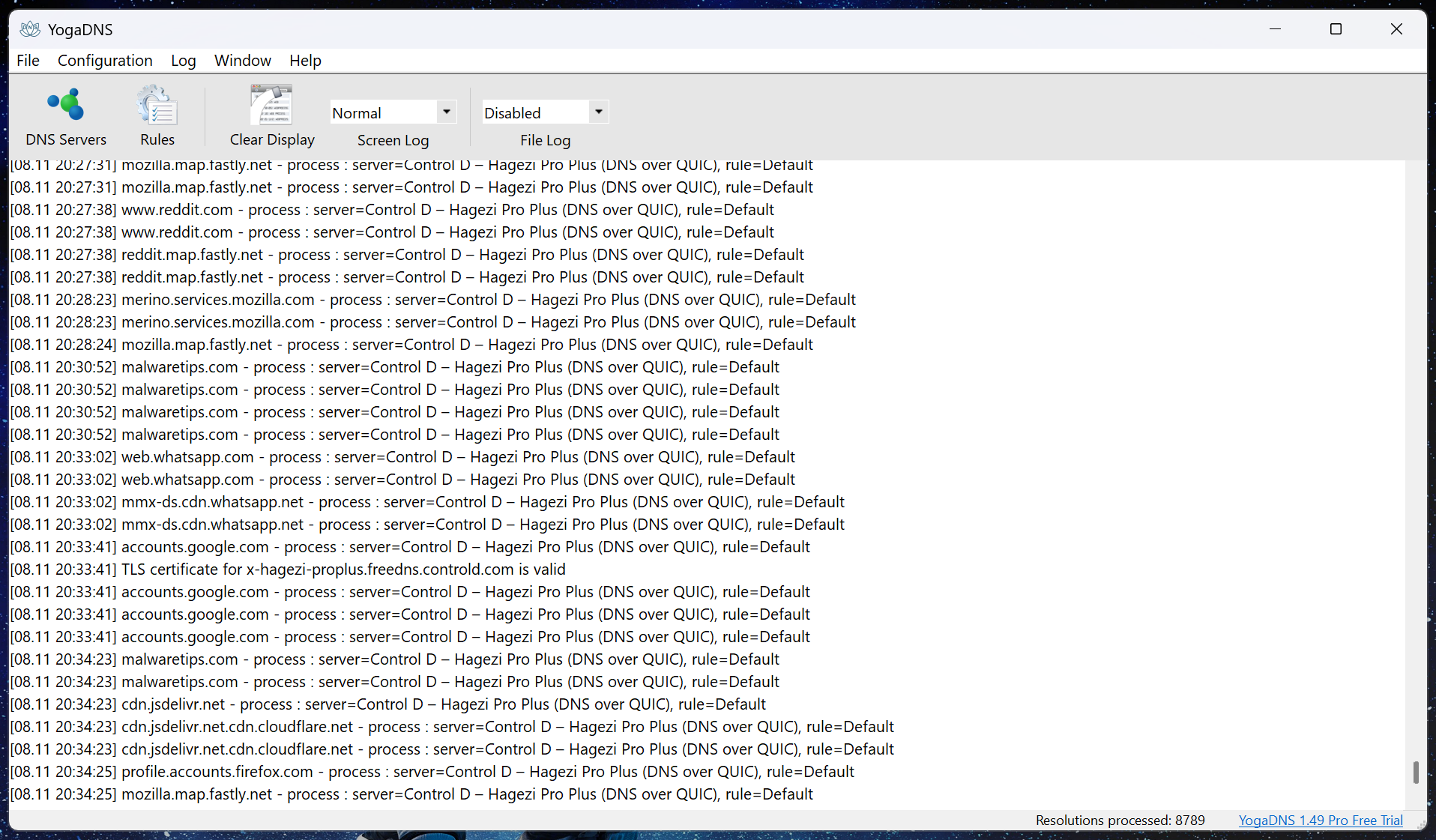The image size is (1436, 840).
Task: Select the TLS certificate valid log line
Action: 288,569
